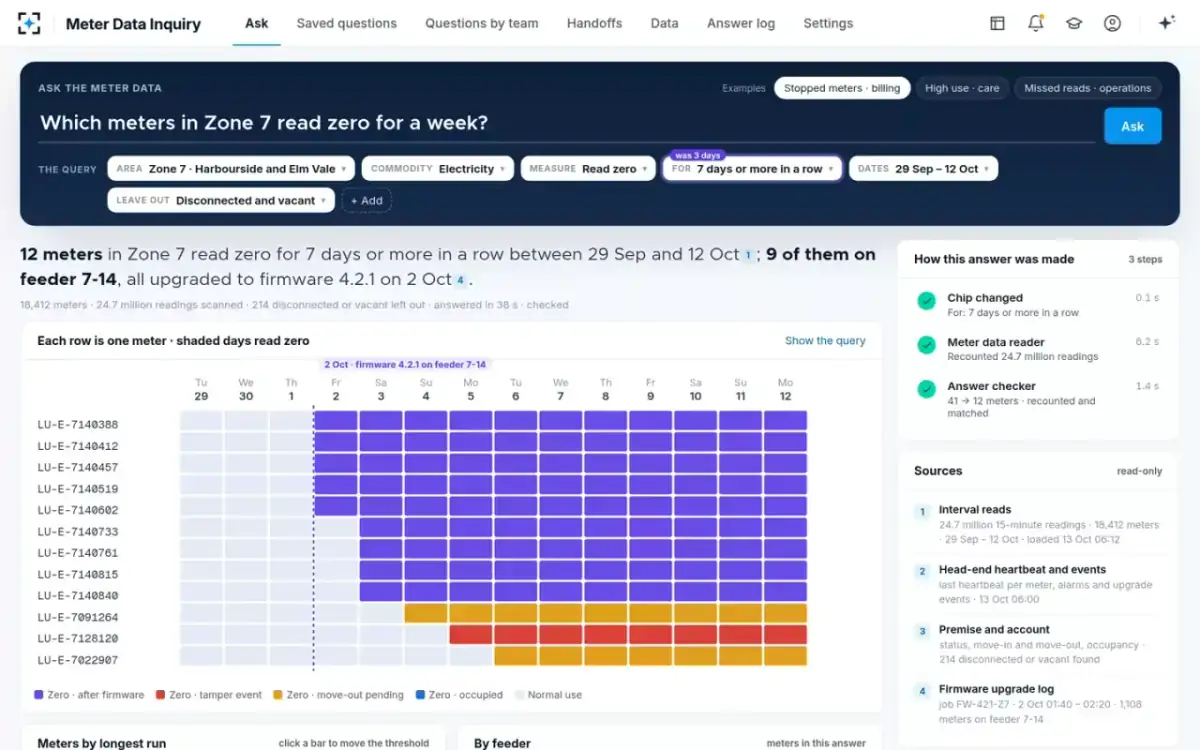Click the red tamper cell for LU-E-7128120 on Mo 5
This screenshot has height=750, width=1200.
tap(470, 634)
